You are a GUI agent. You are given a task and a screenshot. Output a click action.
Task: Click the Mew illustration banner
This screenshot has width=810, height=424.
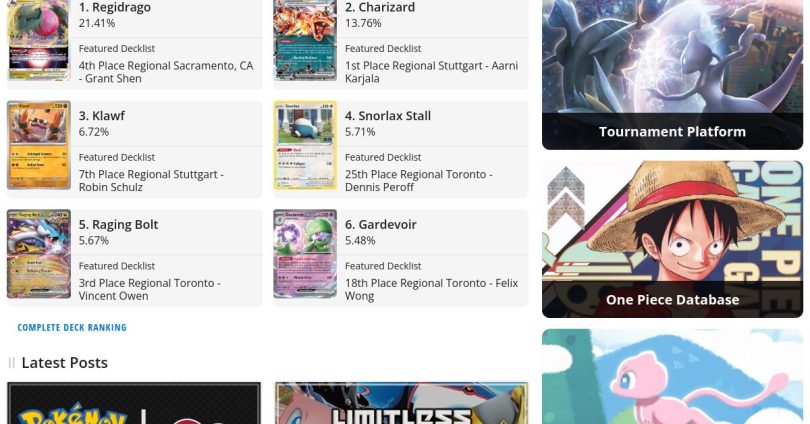click(672, 376)
